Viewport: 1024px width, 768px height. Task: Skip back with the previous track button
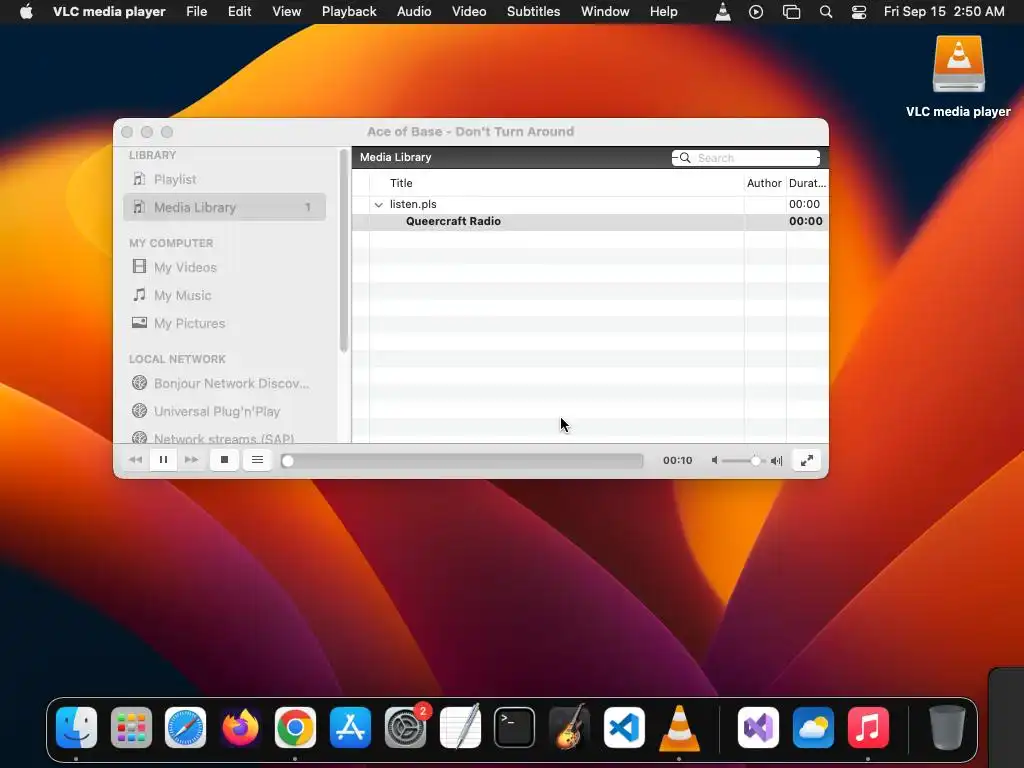tap(136, 460)
